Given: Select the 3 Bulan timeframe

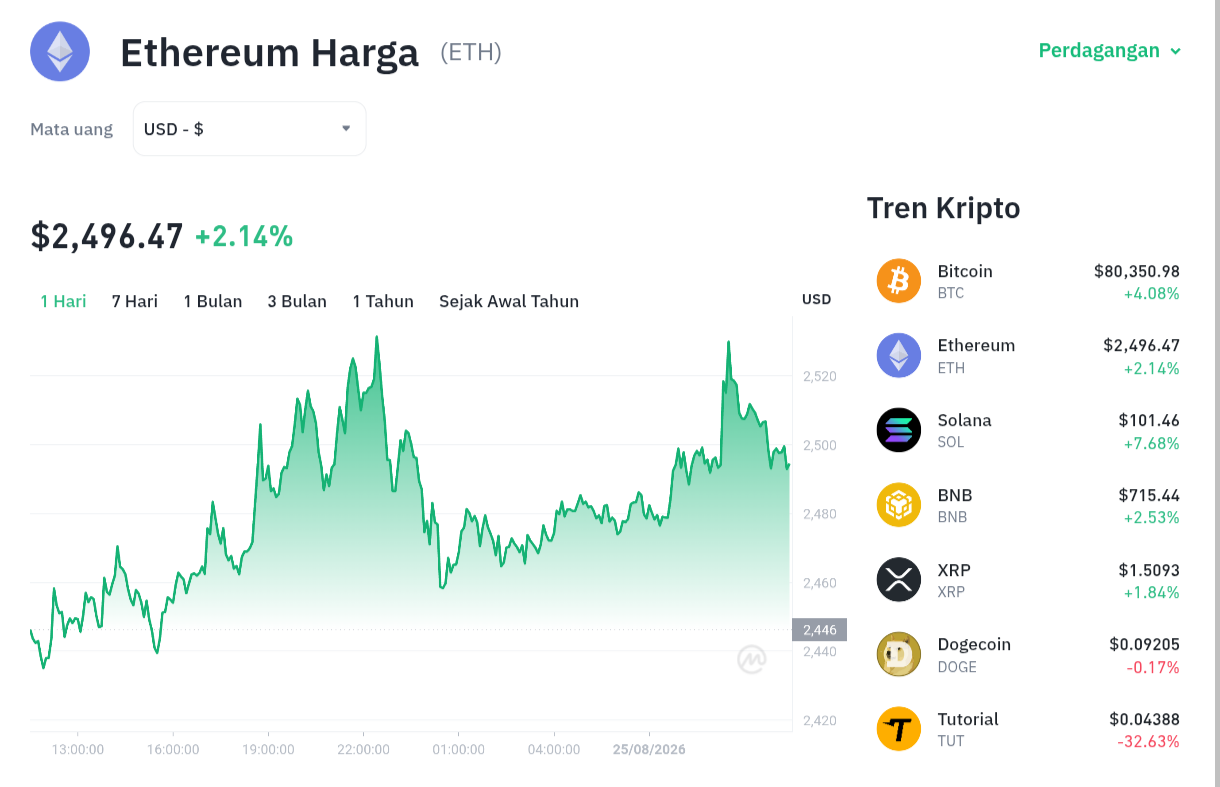Looking at the screenshot, I should (297, 301).
